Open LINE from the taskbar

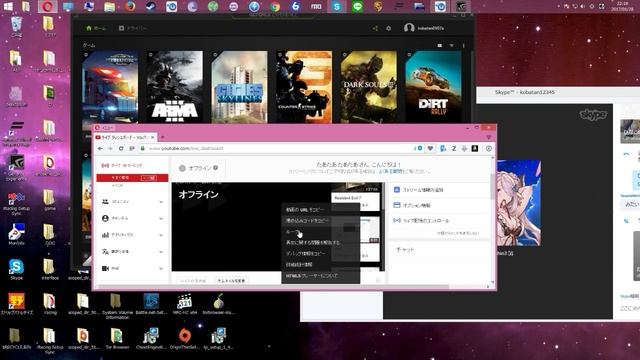[x=357, y=6]
